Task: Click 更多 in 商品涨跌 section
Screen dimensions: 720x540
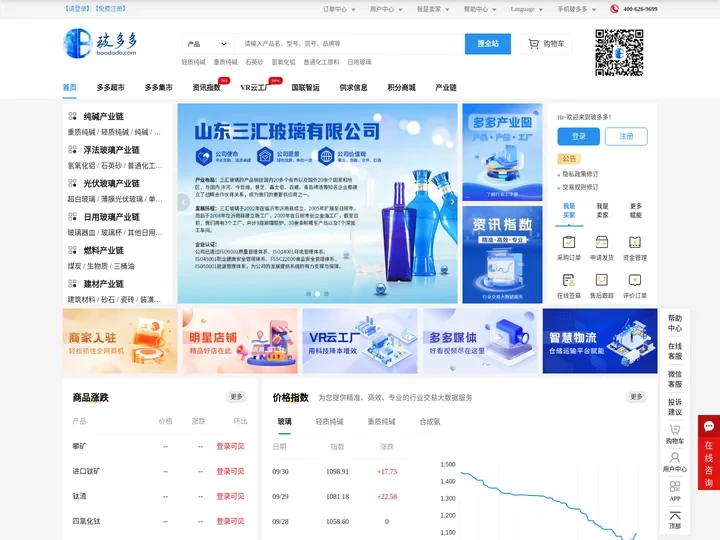Action: (x=236, y=397)
